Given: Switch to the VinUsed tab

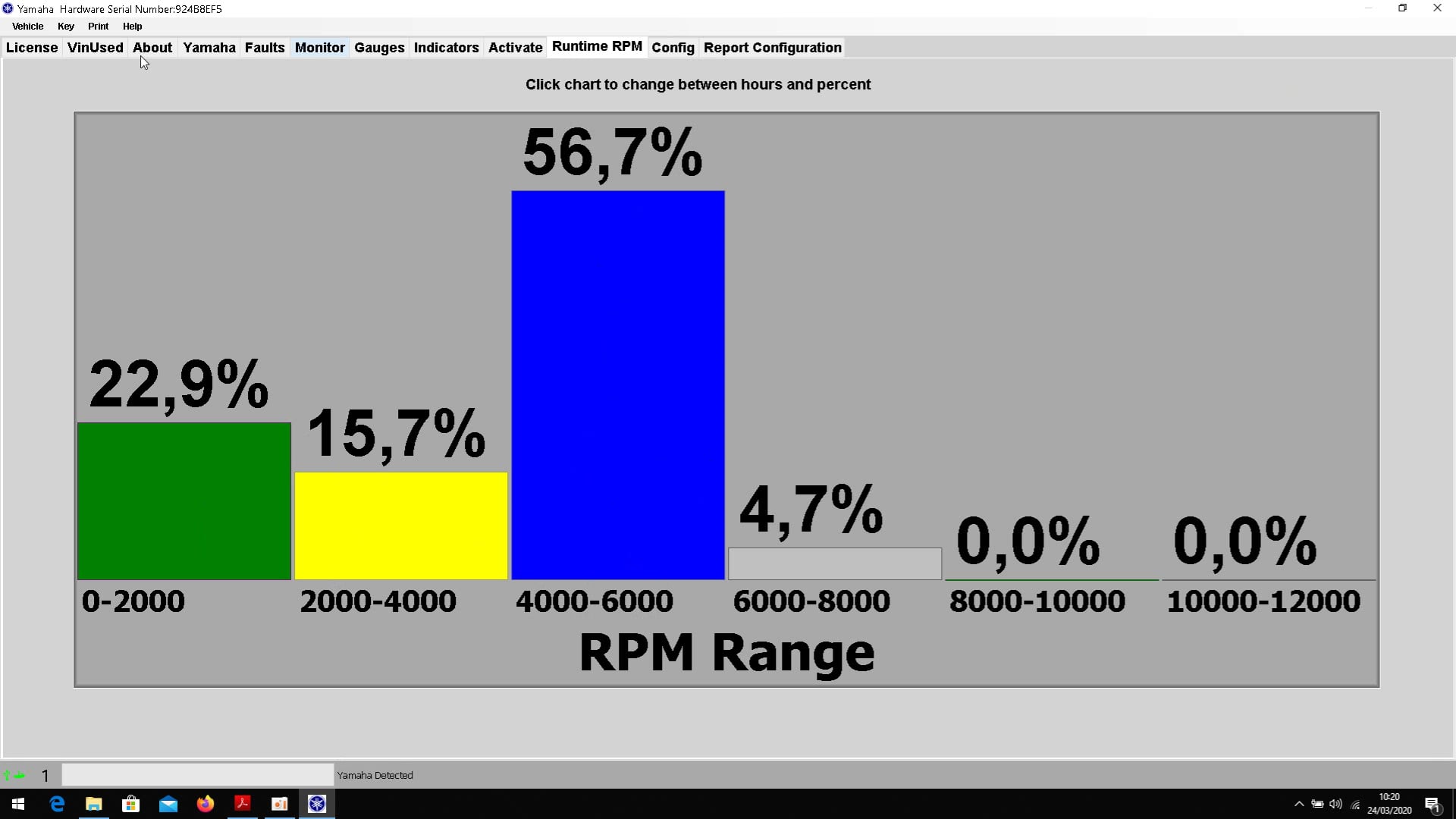Looking at the screenshot, I should [95, 48].
